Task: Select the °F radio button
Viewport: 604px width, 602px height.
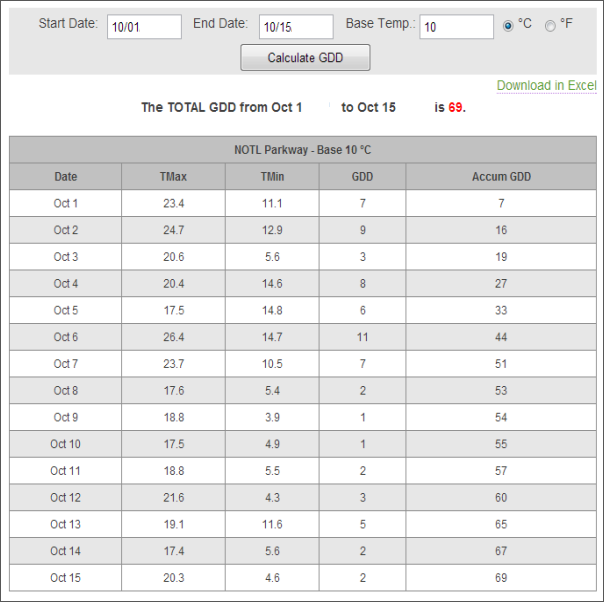Action: [550, 26]
